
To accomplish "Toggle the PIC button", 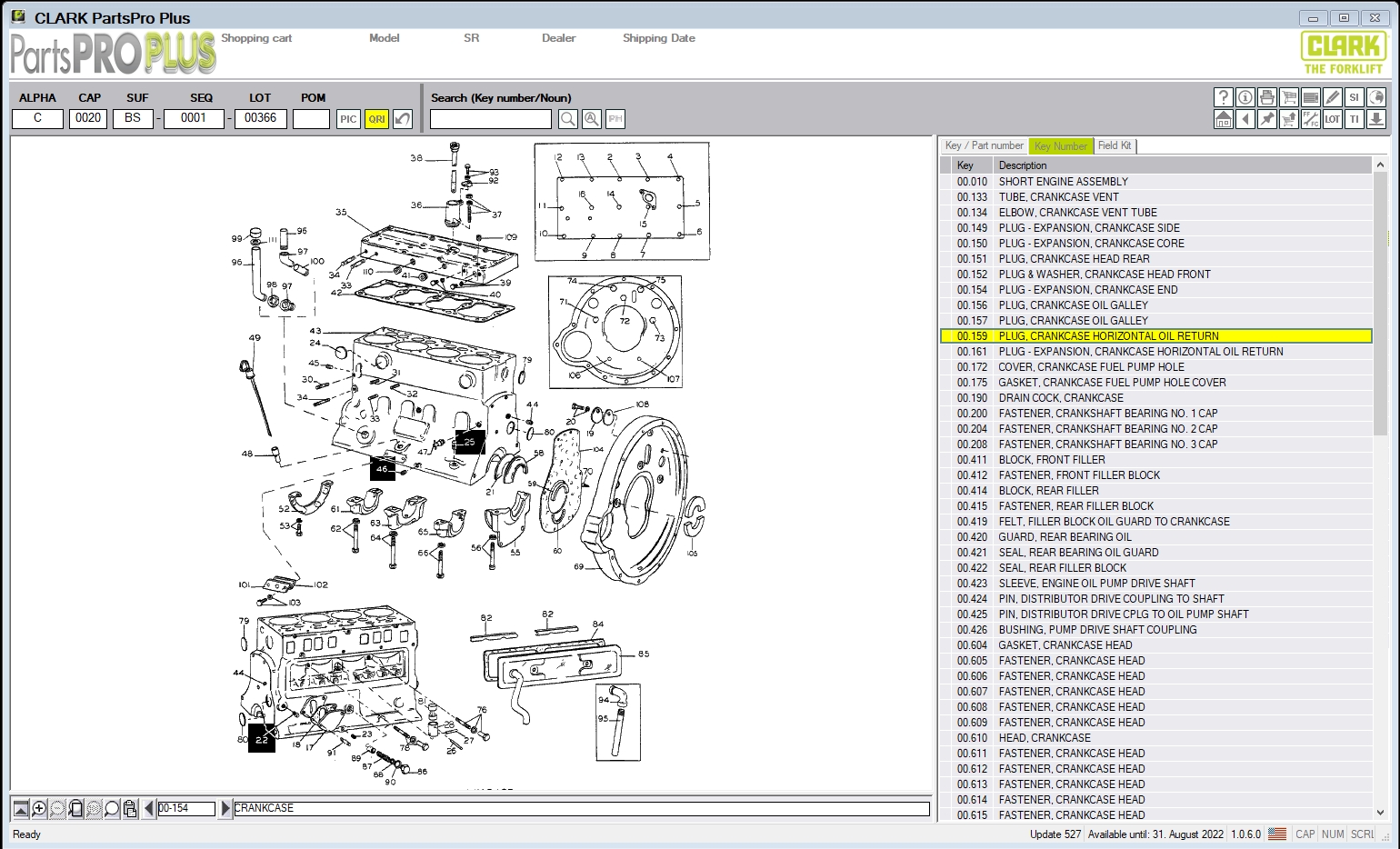I will tap(348, 119).
